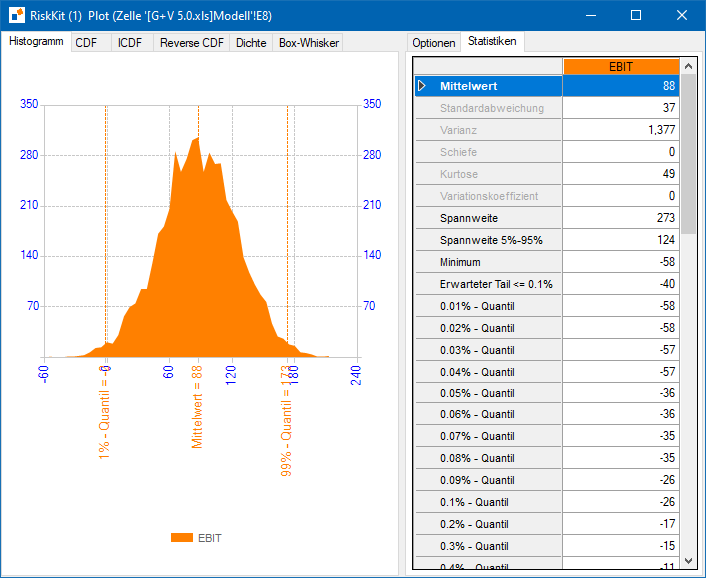Click the 0.1% - Quantil row
The image size is (706, 578).
[x=547, y=502]
